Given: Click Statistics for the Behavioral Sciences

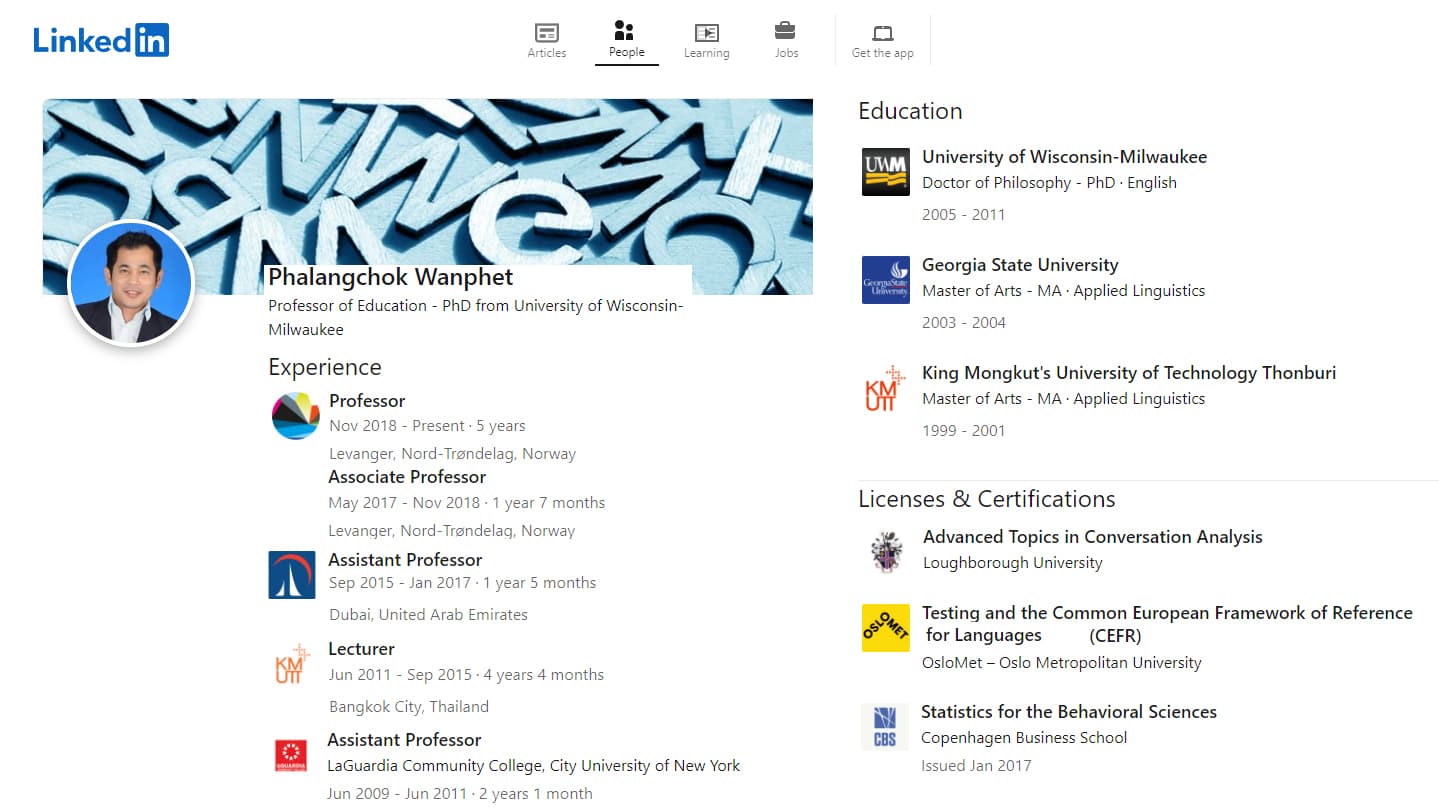Looking at the screenshot, I should (1068, 712).
